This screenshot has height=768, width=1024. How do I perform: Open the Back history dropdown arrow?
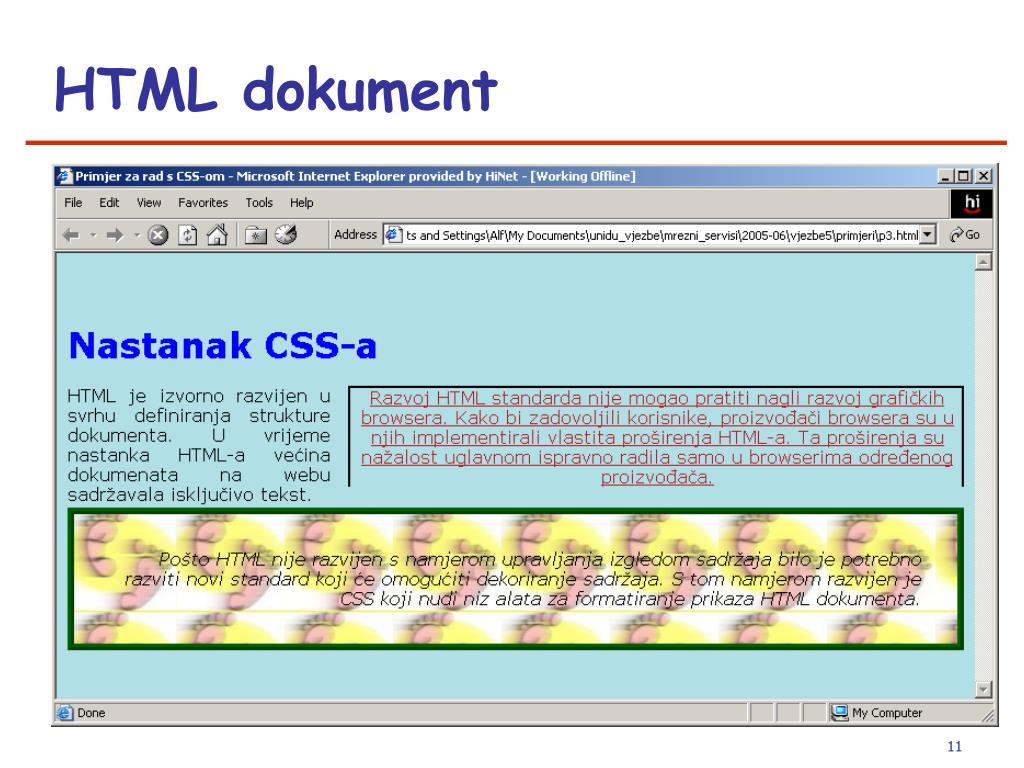[93, 235]
